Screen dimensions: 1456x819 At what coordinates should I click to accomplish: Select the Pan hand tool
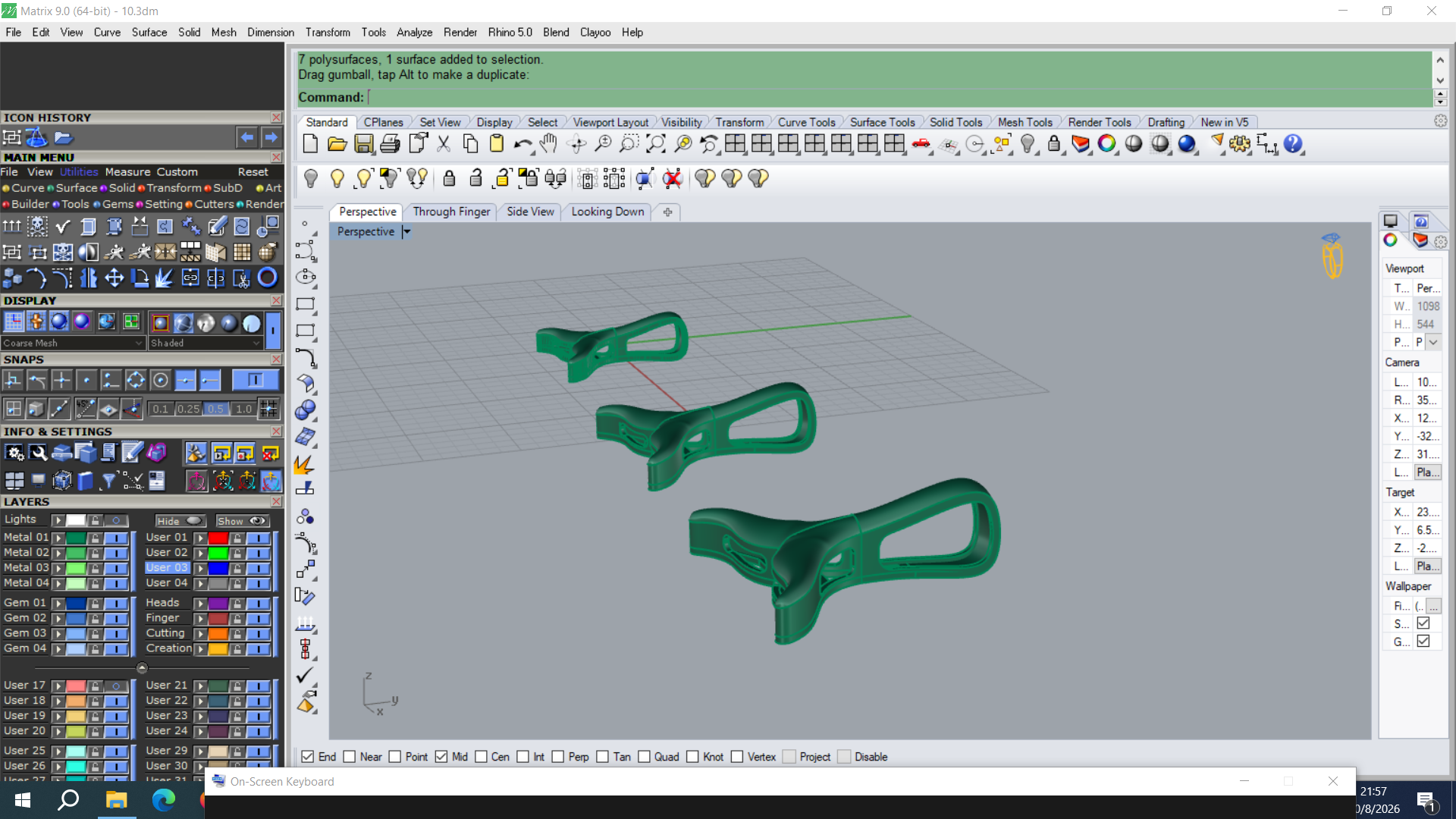tap(549, 144)
